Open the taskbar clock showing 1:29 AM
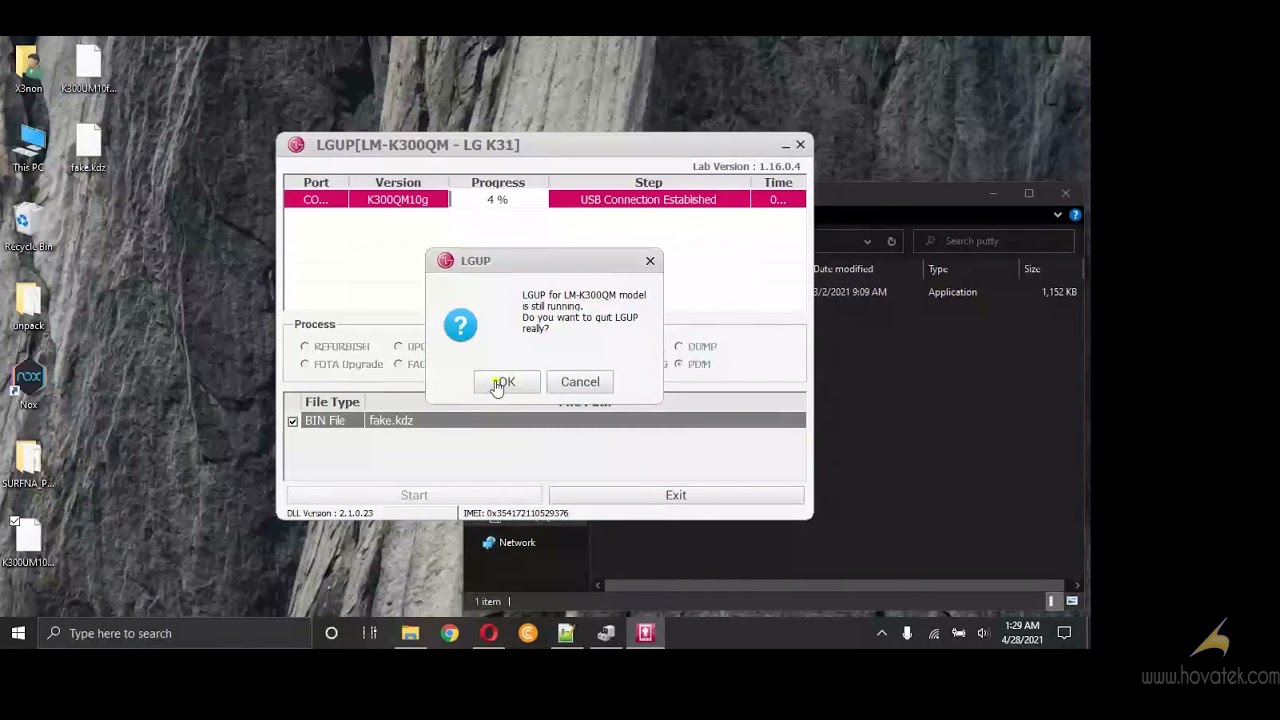Viewport: 1280px width, 720px height. [1022, 633]
